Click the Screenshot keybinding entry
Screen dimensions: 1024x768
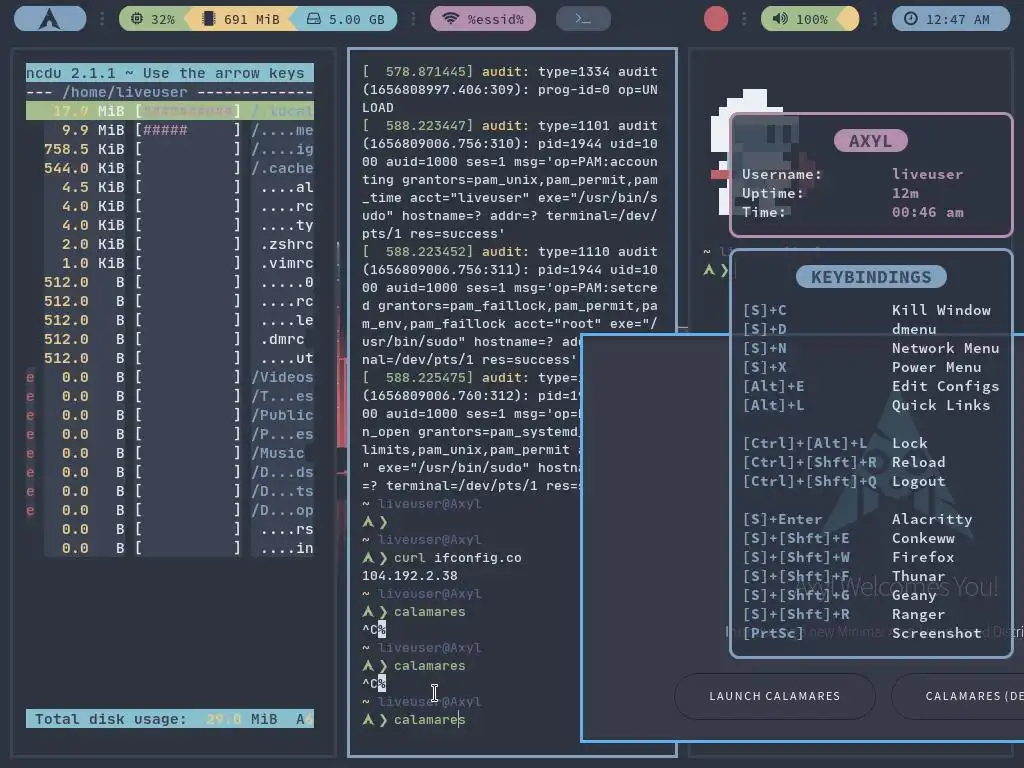click(936, 633)
